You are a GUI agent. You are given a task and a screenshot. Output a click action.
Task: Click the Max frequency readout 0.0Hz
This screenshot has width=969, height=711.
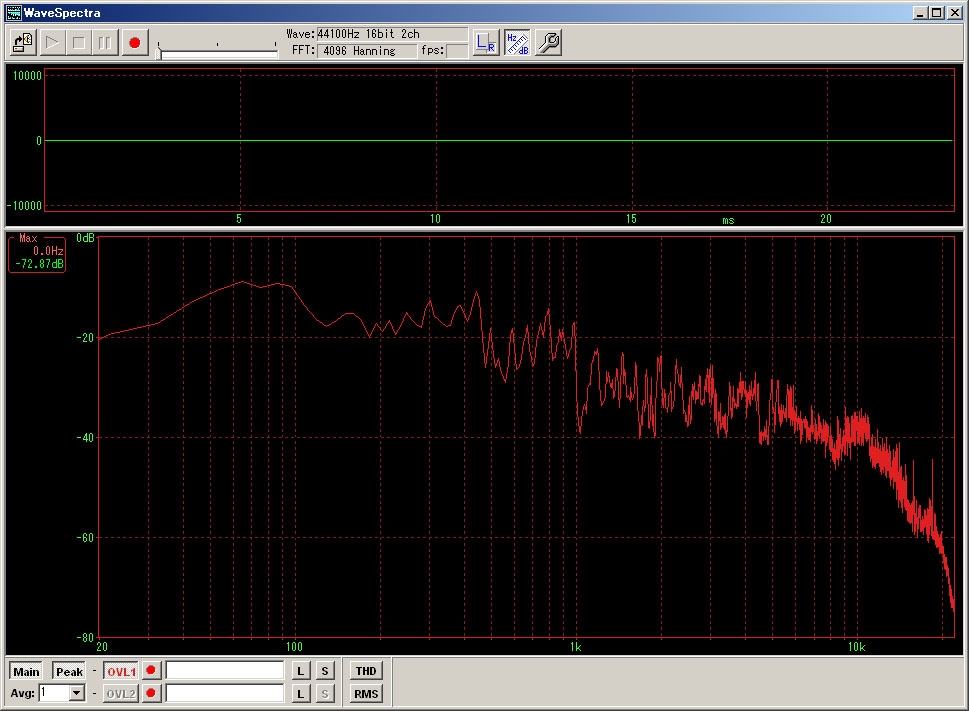click(48, 251)
